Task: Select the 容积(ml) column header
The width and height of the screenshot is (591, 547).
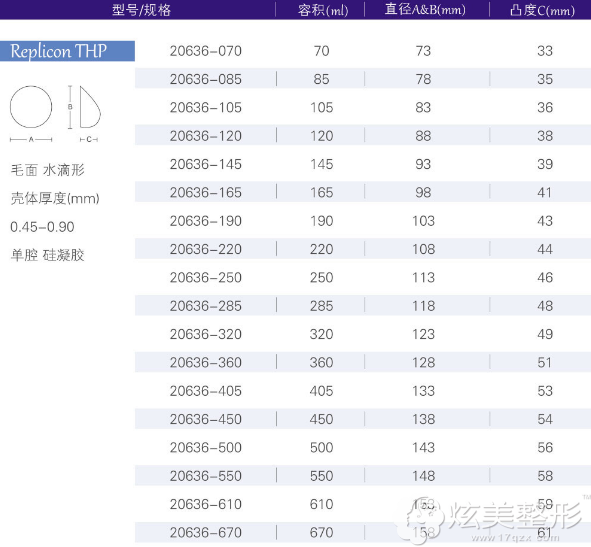Action: 323,10
